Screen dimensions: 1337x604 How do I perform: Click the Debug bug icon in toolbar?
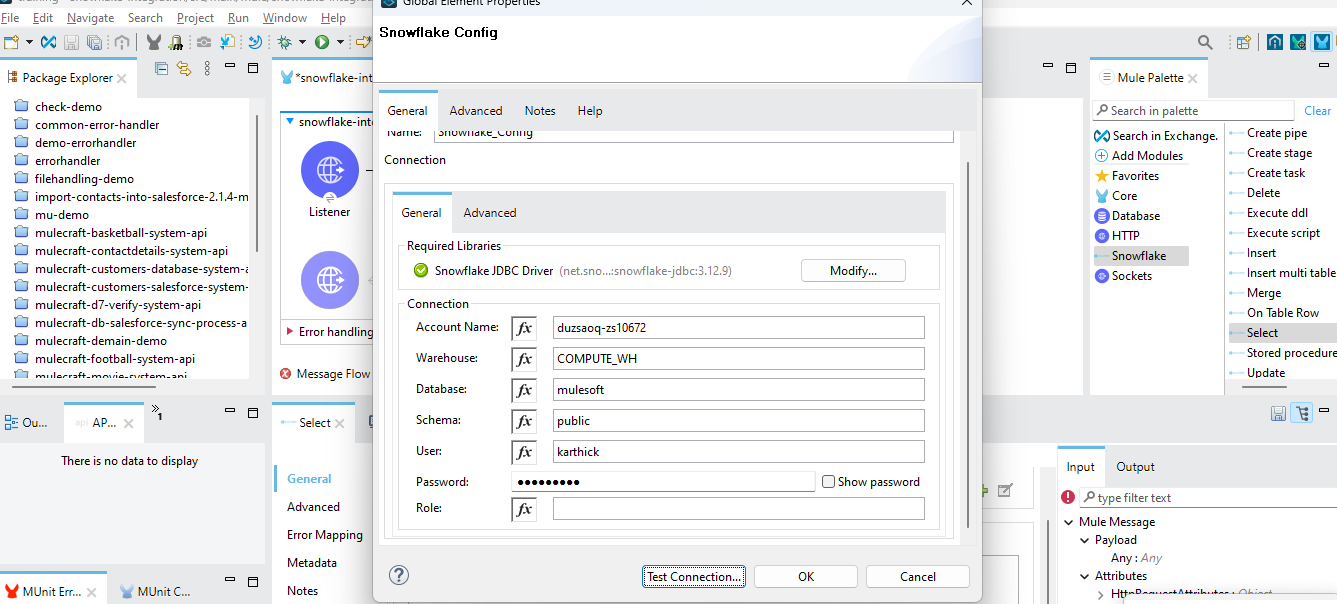pyautogui.click(x=285, y=42)
